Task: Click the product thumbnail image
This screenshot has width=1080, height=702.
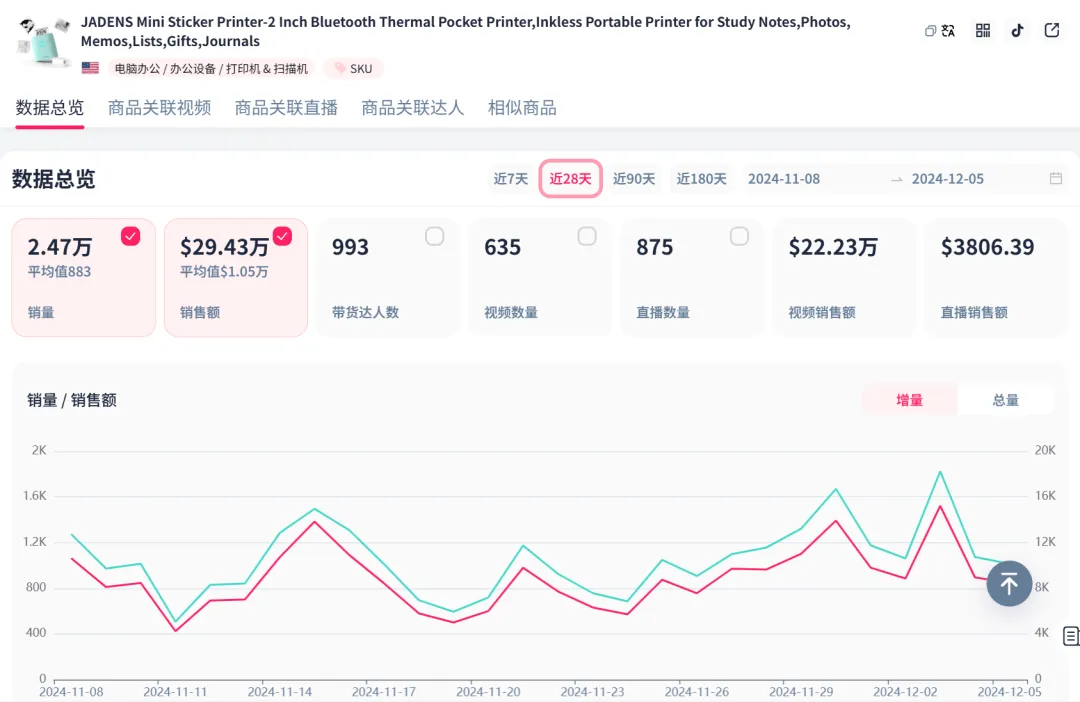Action: [44, 42]
